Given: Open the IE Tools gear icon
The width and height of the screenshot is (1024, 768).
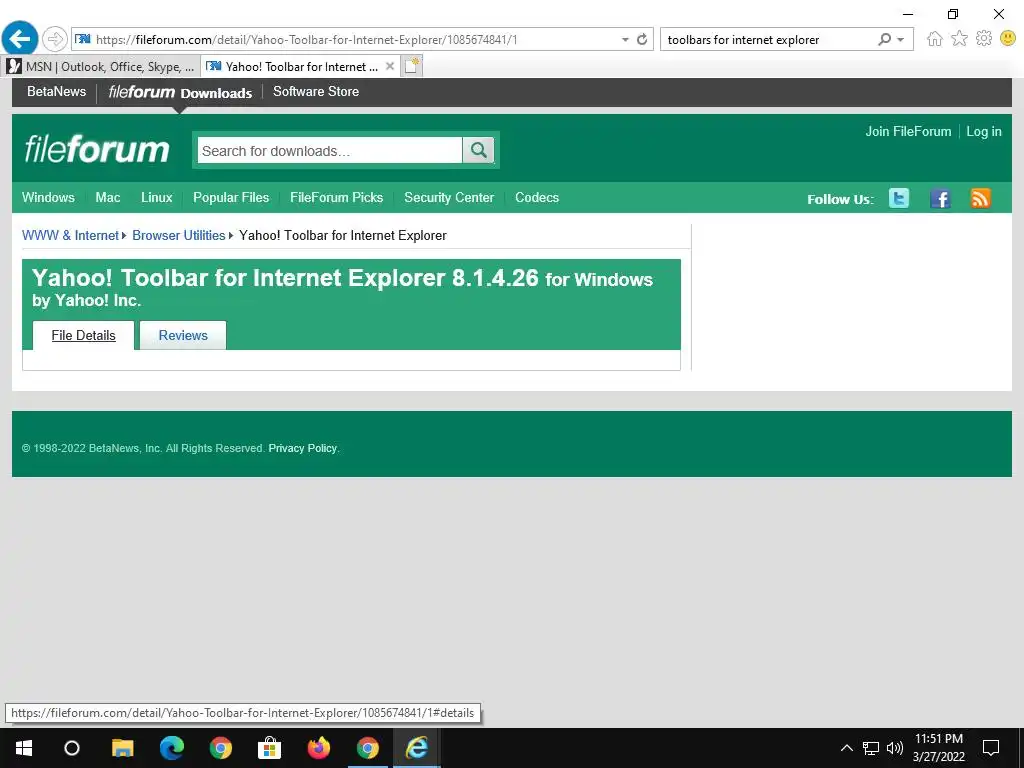Looking at the screenshot, I should pos(984,39).
